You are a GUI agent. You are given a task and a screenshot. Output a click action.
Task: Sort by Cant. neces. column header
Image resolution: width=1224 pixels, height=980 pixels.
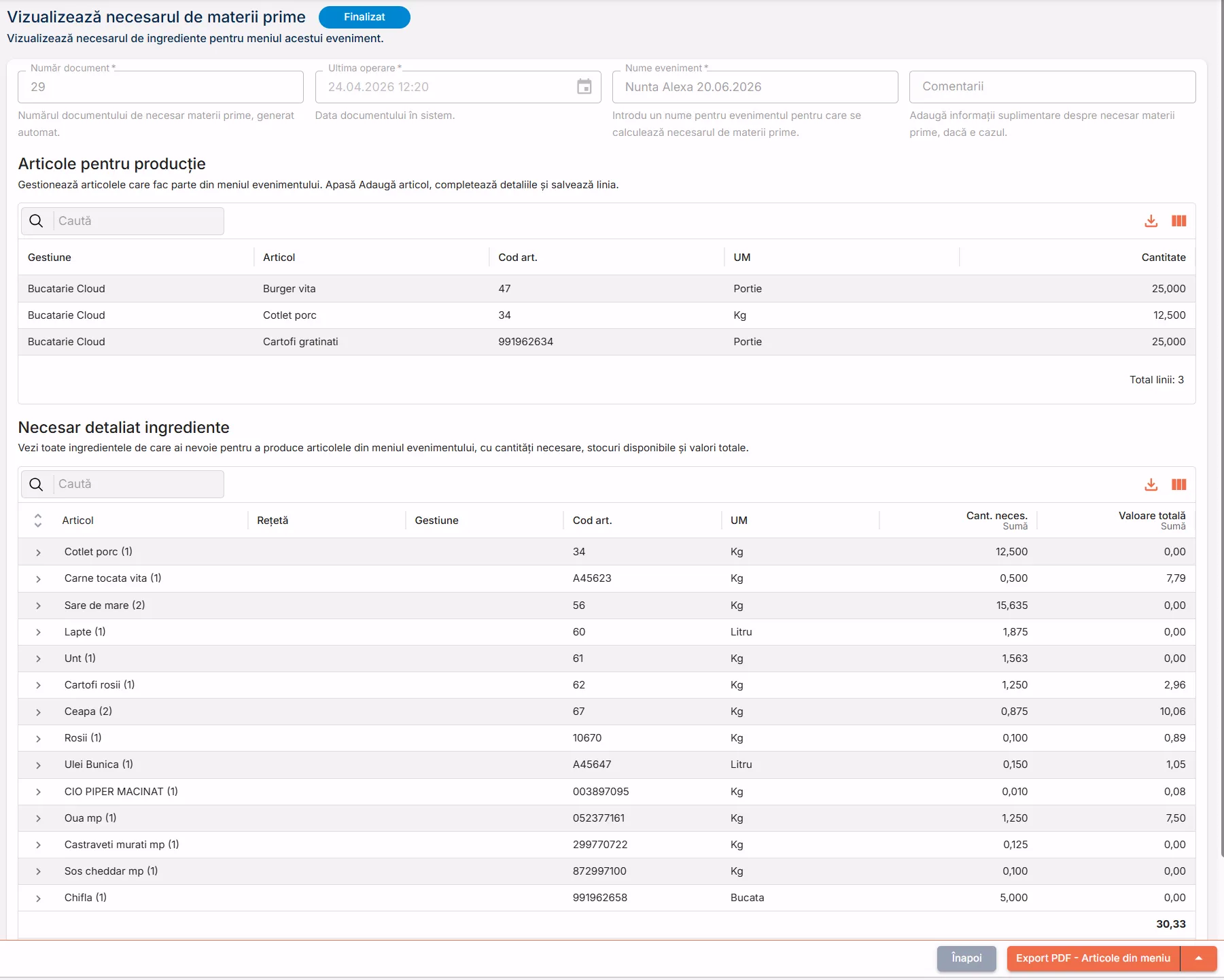click(x=996, y=516)
